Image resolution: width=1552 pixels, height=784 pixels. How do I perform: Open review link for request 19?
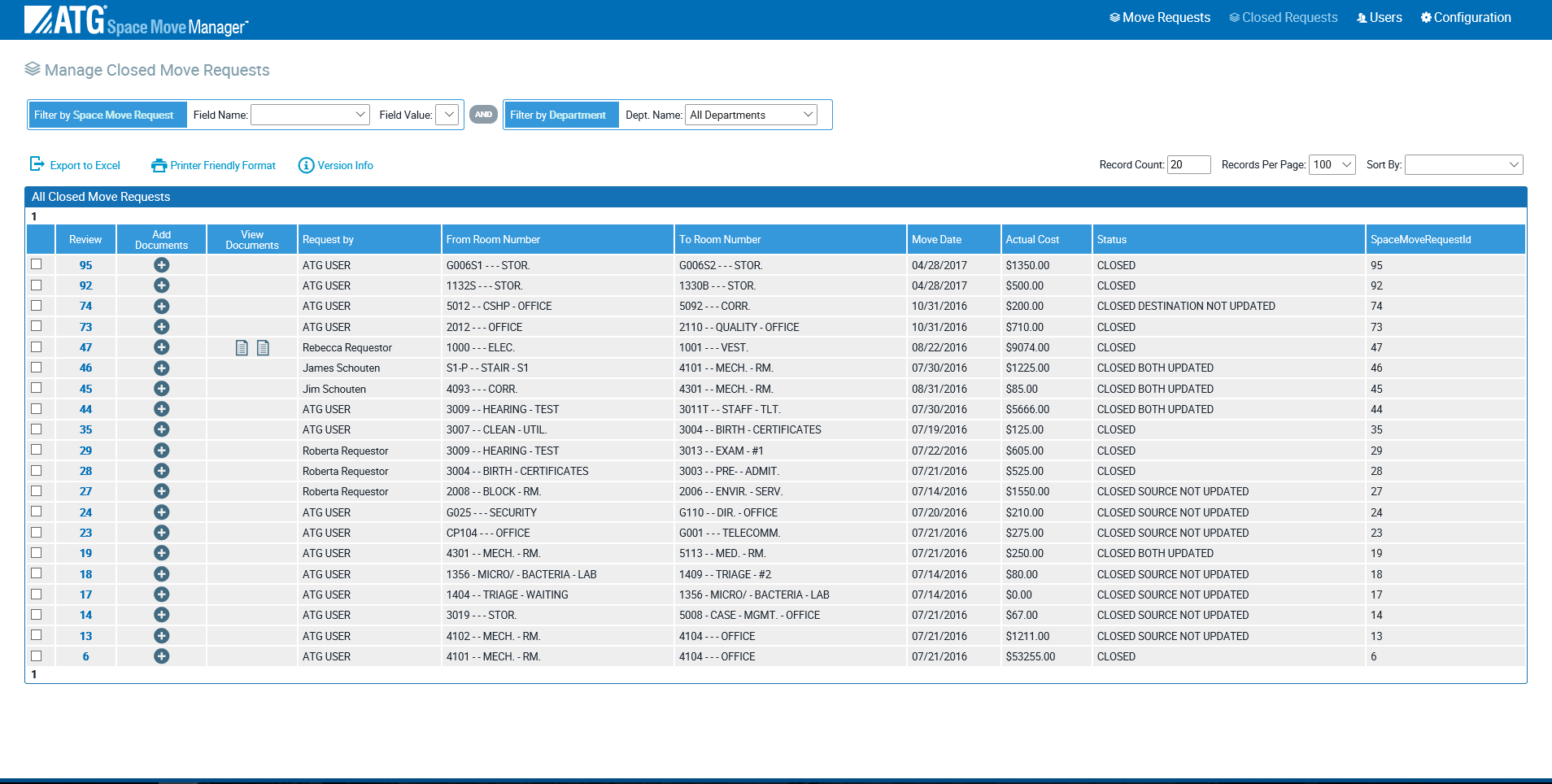click(x=85, y=553)
